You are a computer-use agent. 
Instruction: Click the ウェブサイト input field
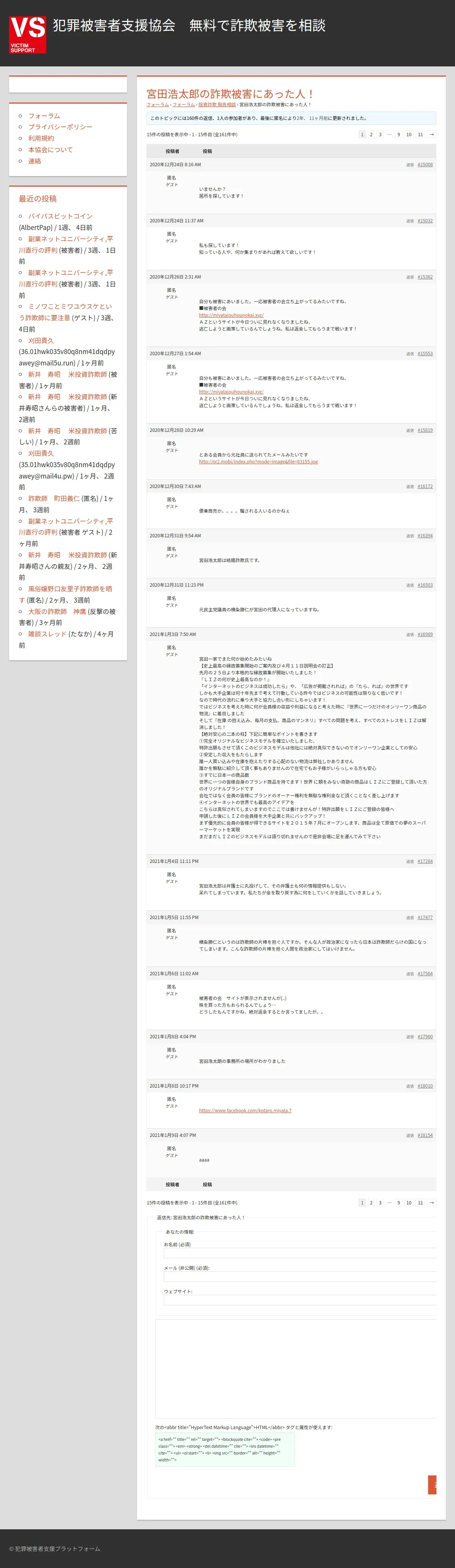coord(300,1300)
